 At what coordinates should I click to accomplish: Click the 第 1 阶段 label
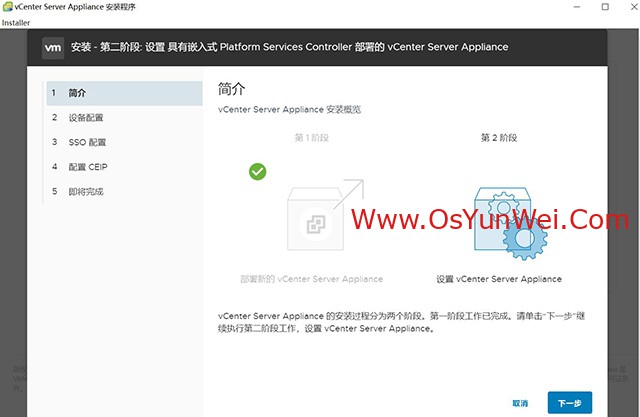coord(312,138)
